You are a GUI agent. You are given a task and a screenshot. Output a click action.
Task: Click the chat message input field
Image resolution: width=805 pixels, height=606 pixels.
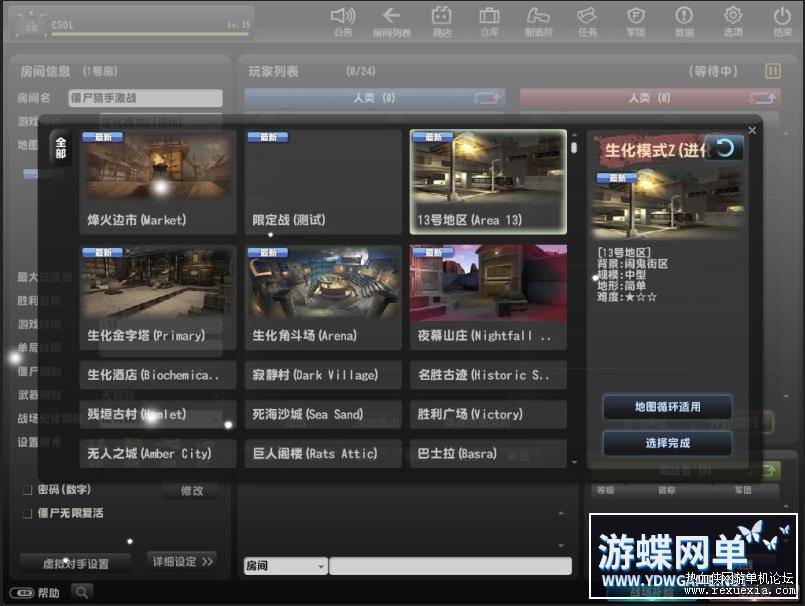point(450,566)
